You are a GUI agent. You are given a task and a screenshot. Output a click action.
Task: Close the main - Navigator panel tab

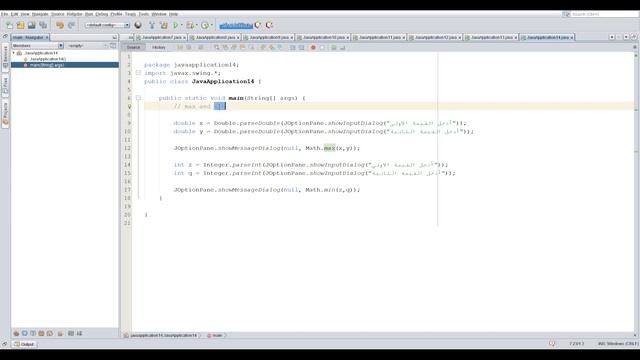pos(47,38)
